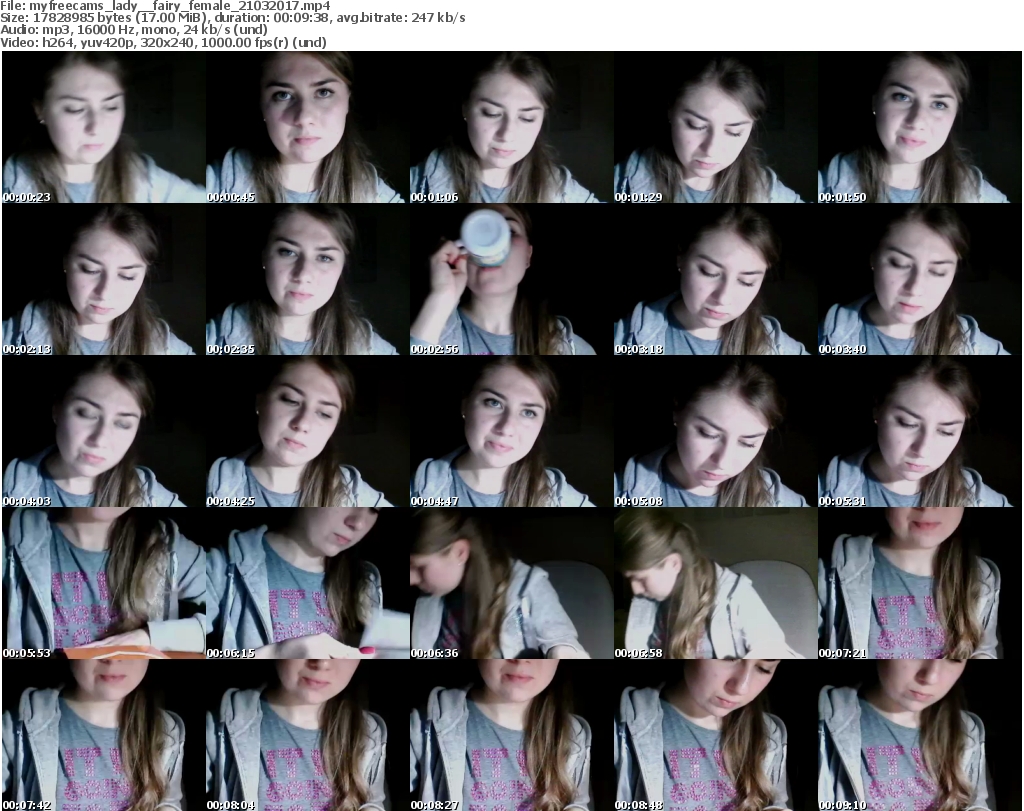Image resolution: width=1024 pixels, height=811 pixels.
Task: Choose the thumbnail at 00:05:53
Action: (104, 583)
